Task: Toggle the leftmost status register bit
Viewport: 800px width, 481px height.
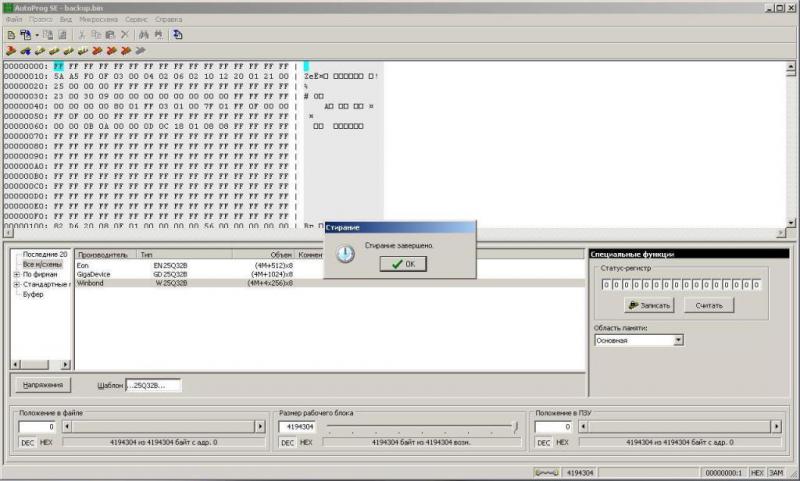Action: point(606,285)
